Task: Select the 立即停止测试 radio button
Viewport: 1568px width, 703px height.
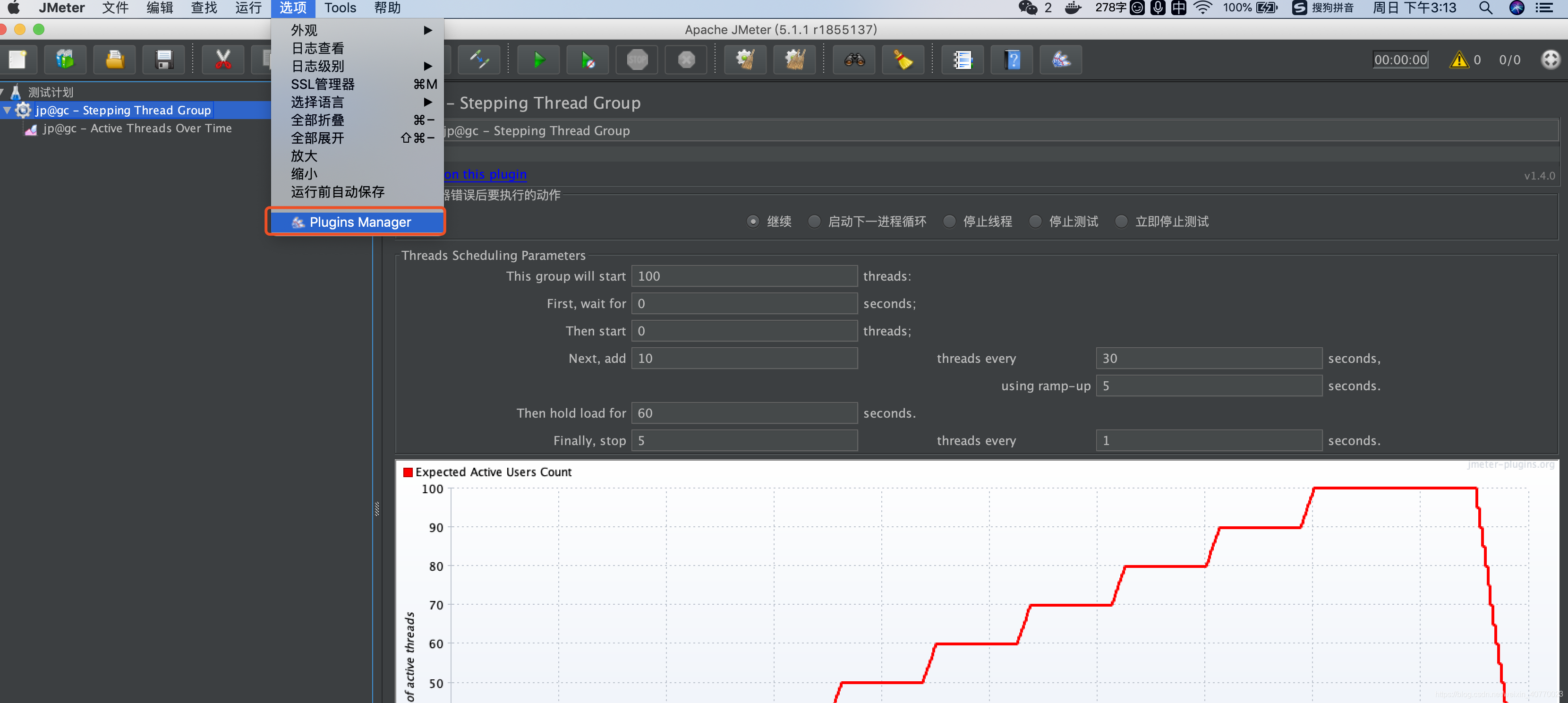Action: click(1121, 222)
